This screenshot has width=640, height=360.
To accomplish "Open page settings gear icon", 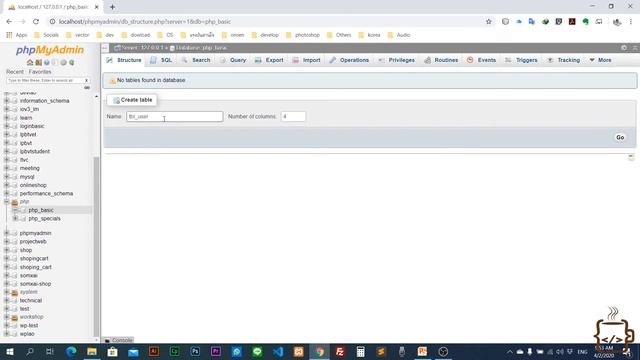I will coord(624,48).
